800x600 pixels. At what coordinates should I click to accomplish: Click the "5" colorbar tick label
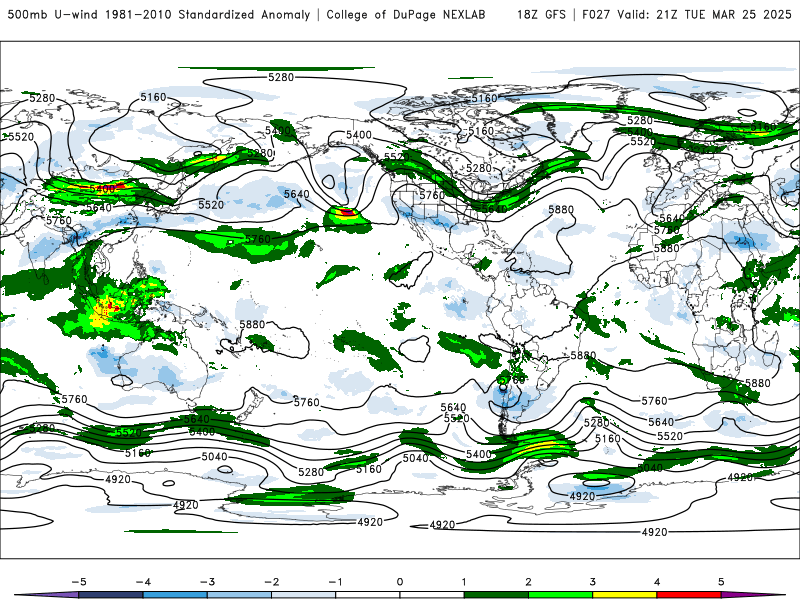coord(721,582)
